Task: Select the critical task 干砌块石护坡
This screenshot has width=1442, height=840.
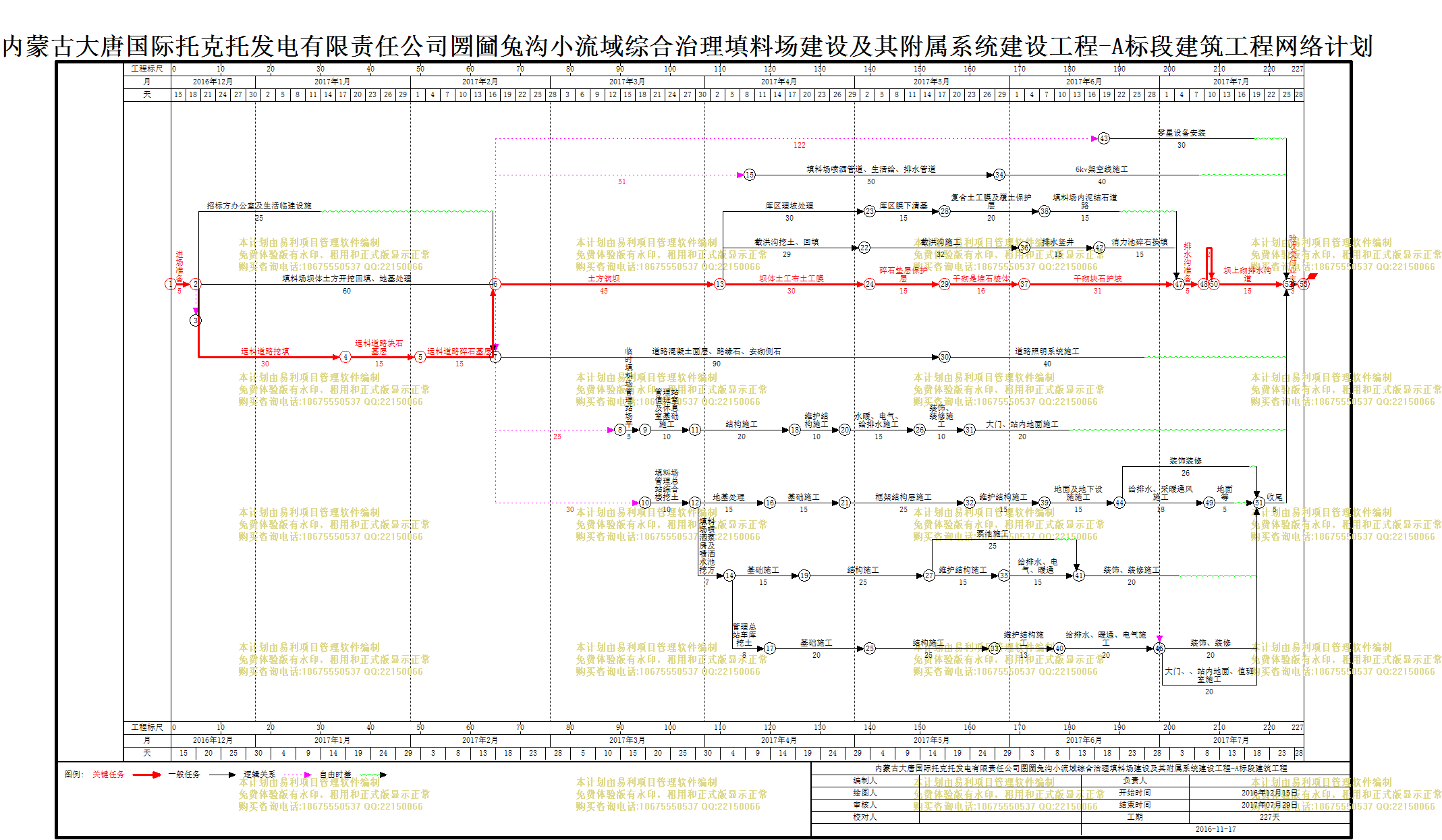Action: pyautogui.click(x=1097, y=279)
